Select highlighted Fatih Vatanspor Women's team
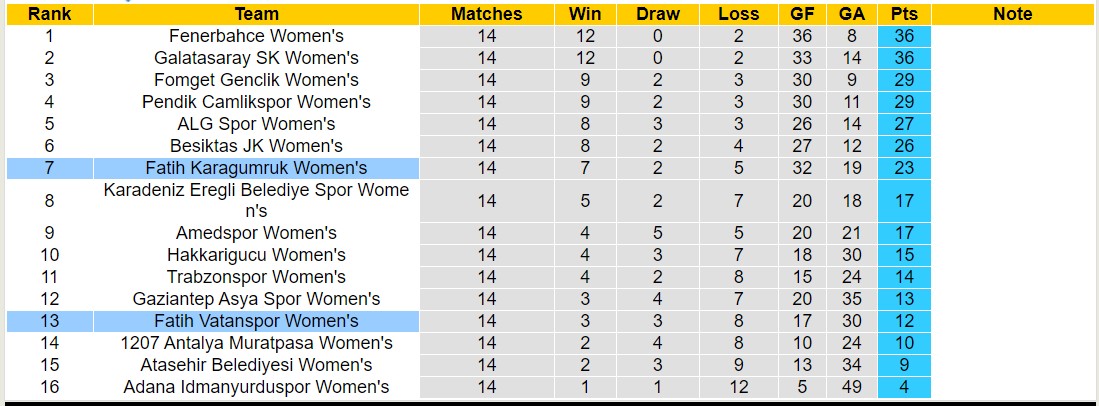 pyautogui.click(x=256, y=321)
